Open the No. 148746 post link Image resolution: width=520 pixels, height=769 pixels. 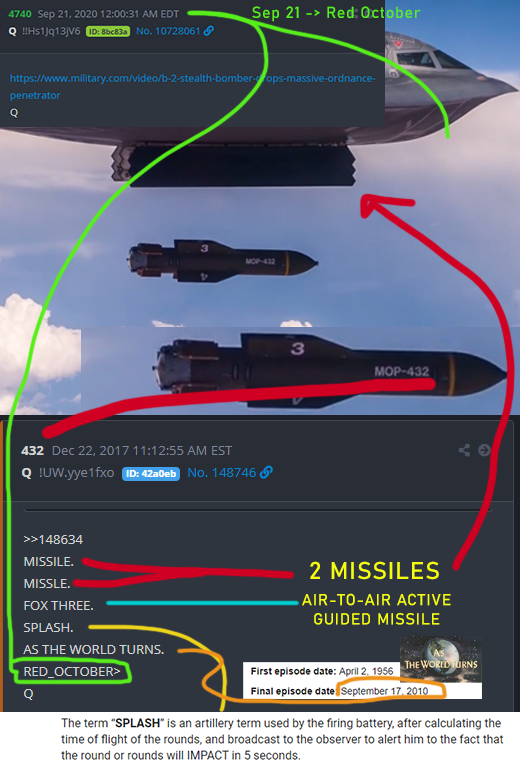coord(221,472)
